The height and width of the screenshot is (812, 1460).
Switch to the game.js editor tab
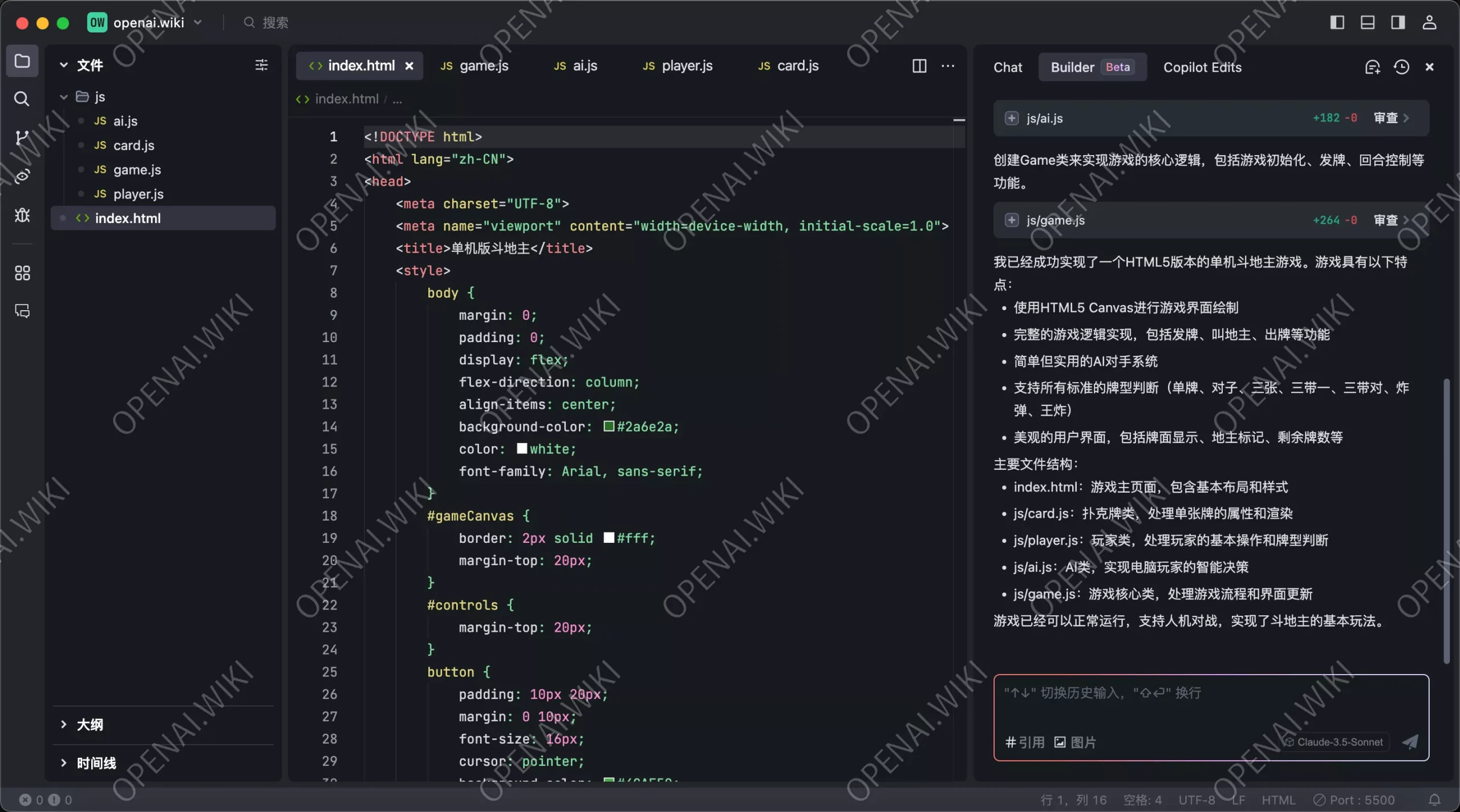point(474,66)
